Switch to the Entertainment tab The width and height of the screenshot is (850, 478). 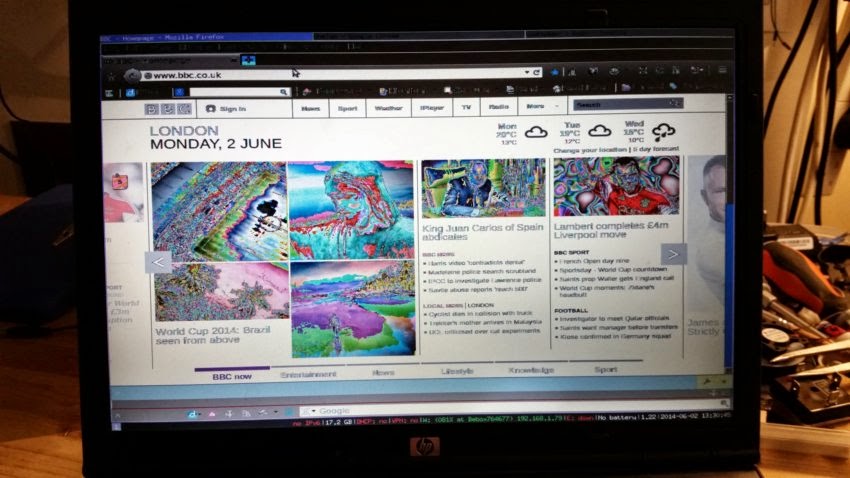click(x=308, y=374)
